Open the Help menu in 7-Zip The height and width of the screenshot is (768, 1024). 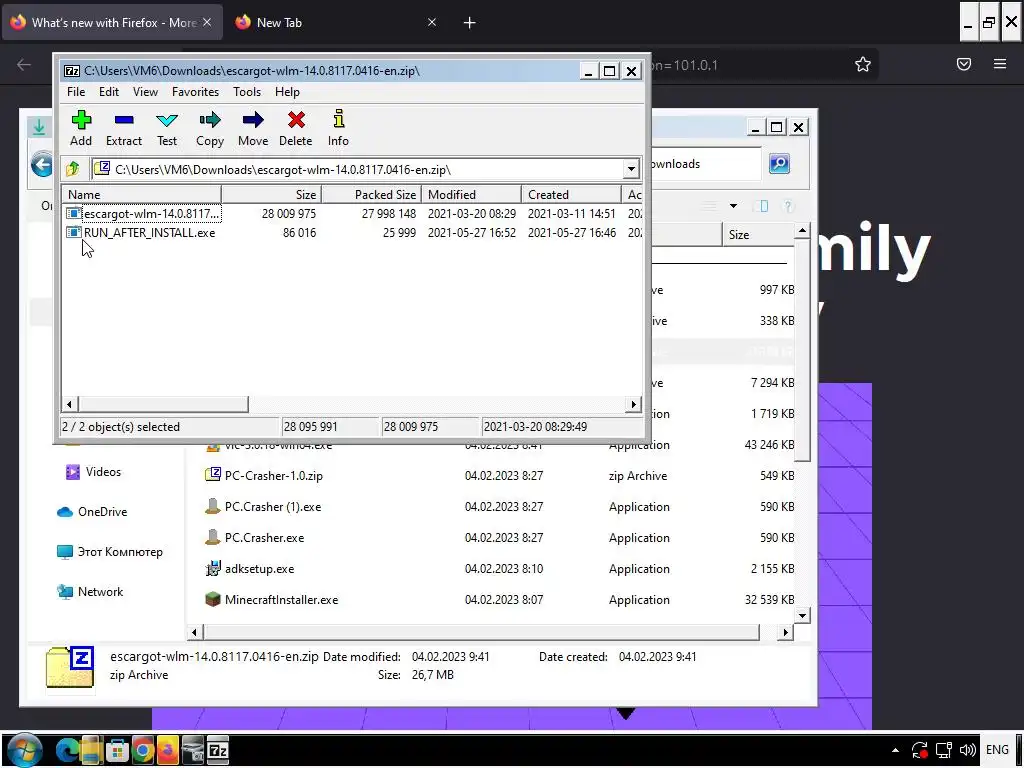pyautogui.click(x=287, y=92)
